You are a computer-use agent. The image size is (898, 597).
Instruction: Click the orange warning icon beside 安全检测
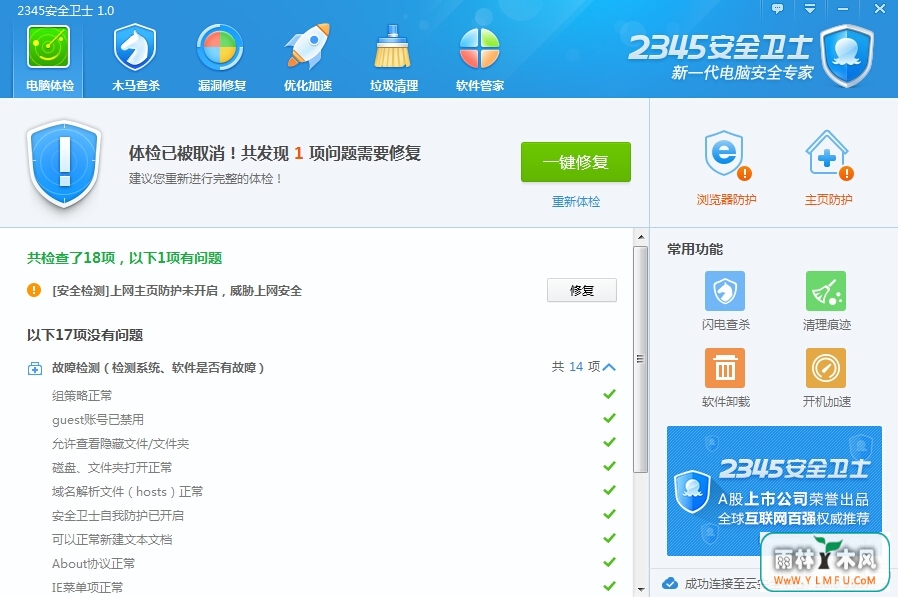click(x=34, y=290)
